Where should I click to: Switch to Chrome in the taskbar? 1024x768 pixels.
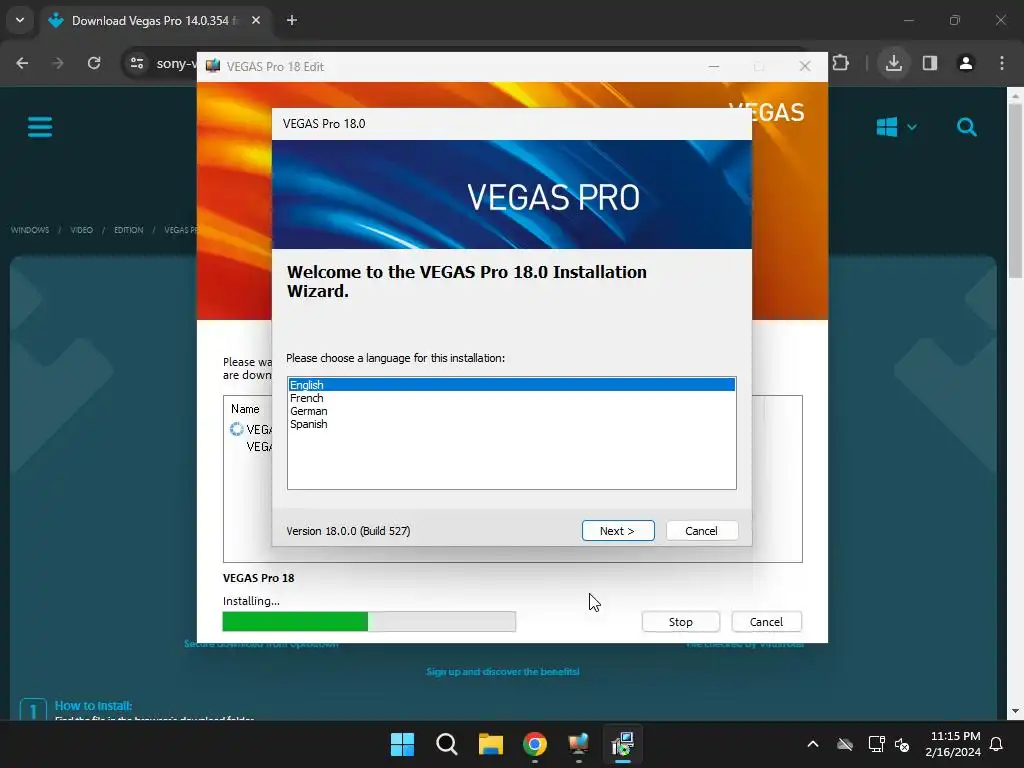coord(535,744)
